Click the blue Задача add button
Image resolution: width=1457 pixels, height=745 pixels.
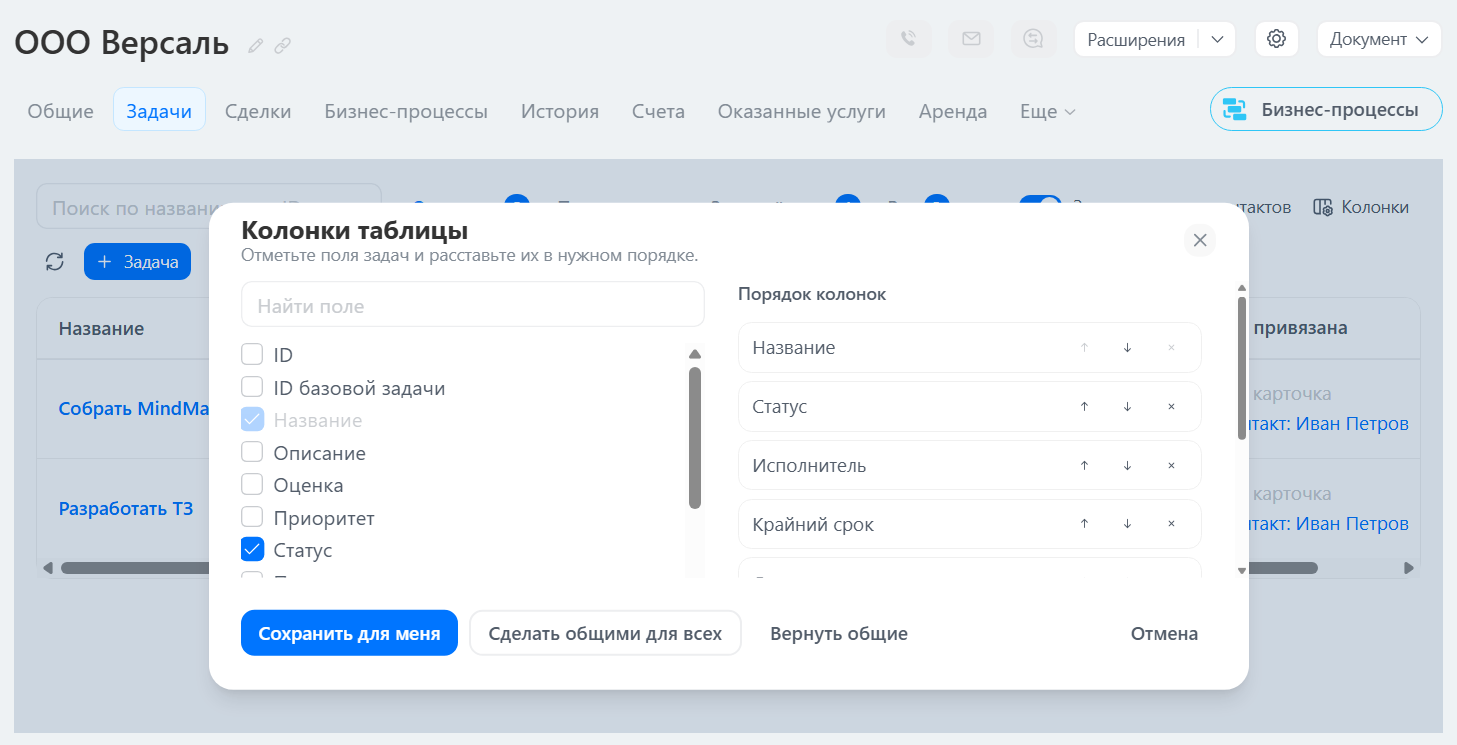click(137, 262)
